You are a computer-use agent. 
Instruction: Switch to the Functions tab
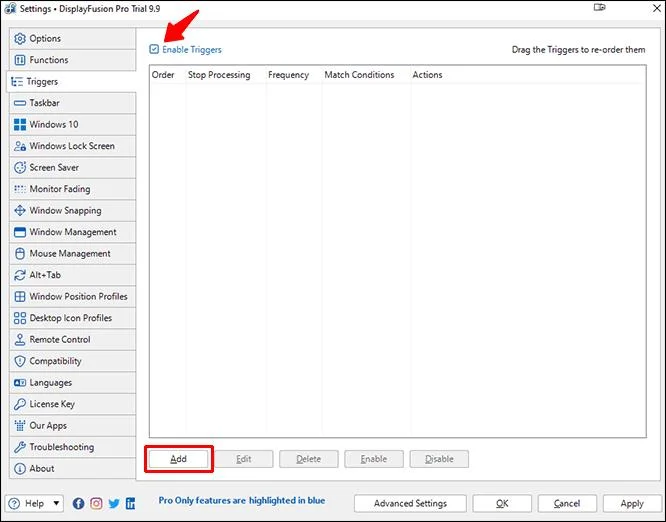pos(73,60)
